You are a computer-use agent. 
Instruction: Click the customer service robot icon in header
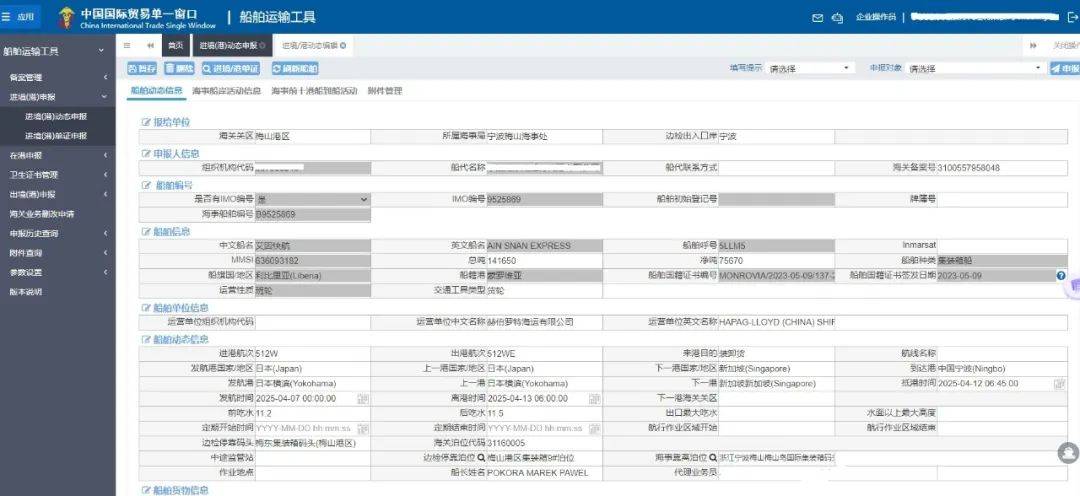838,18
